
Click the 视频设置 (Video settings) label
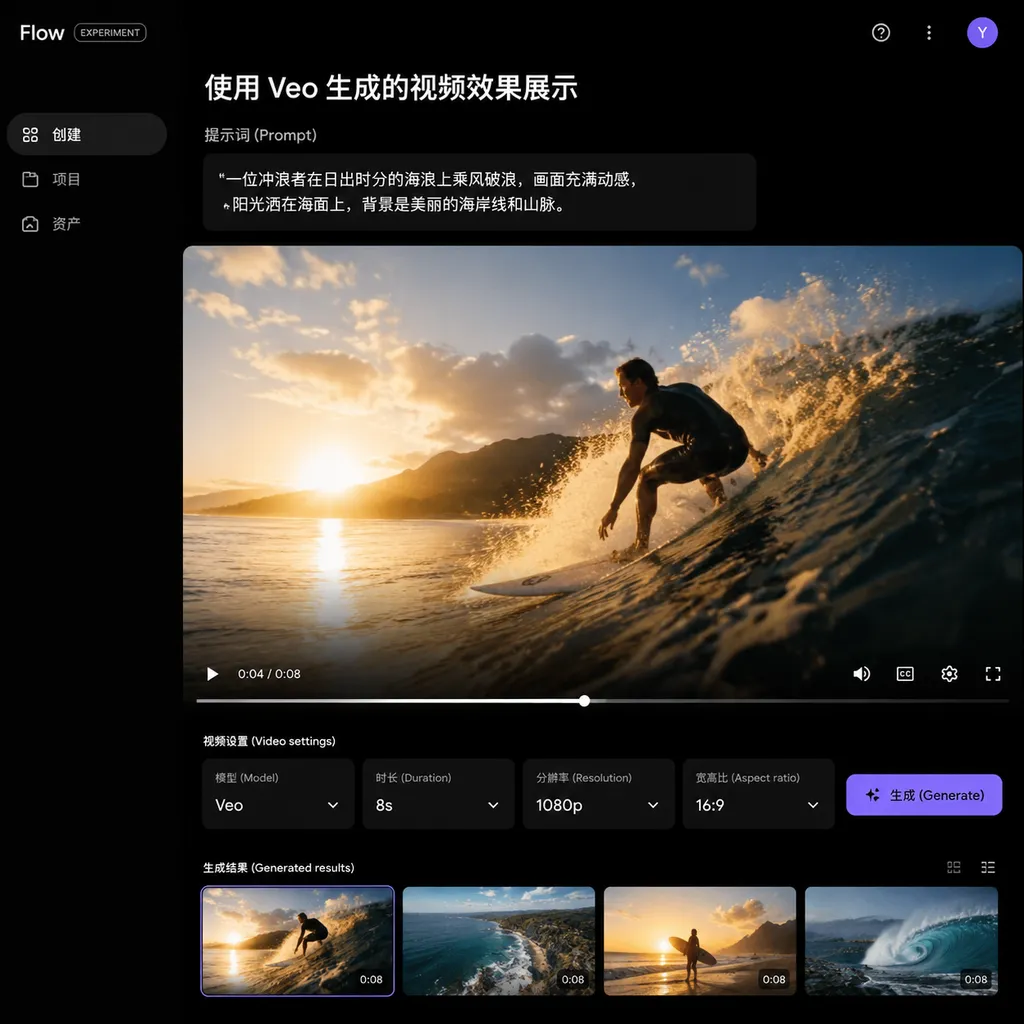tap(269, 741)
